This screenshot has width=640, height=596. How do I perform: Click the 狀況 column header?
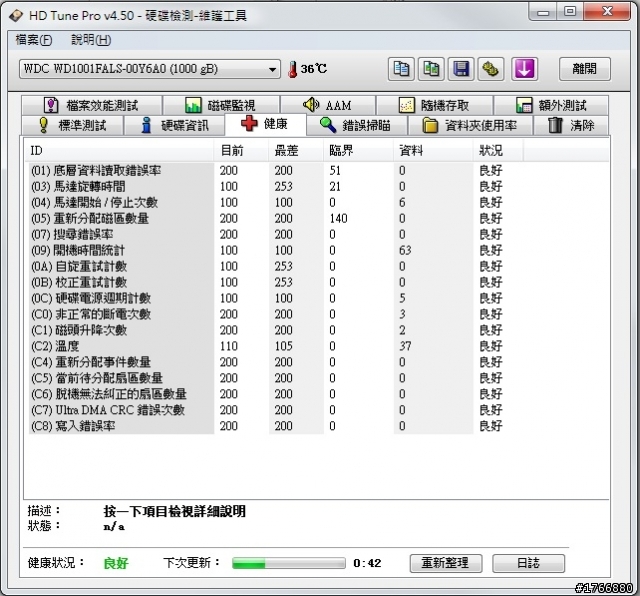498,151
